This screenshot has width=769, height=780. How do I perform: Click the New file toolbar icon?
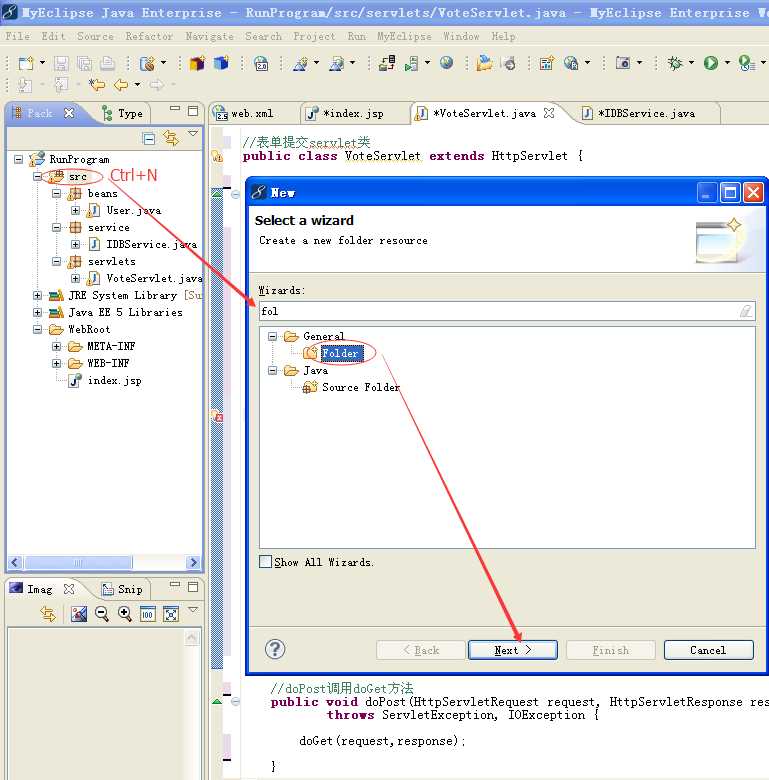(x=25, y=63)
